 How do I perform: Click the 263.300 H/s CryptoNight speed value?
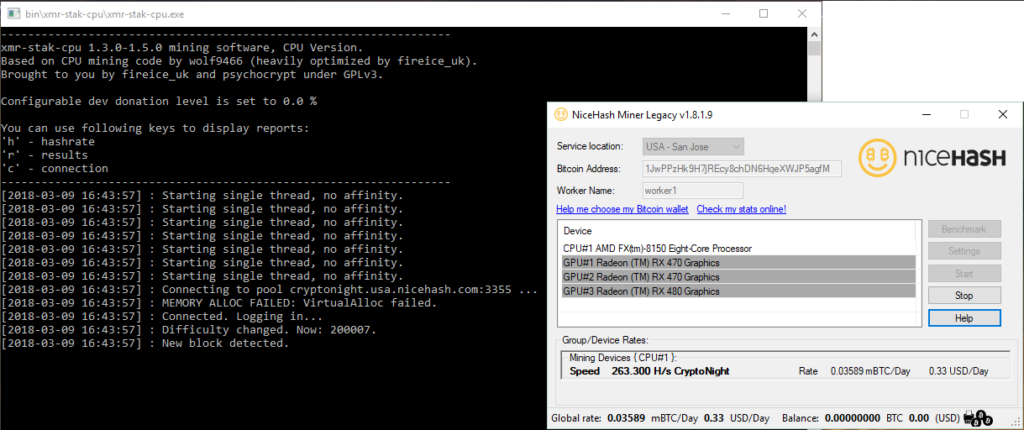coord(670,371)
